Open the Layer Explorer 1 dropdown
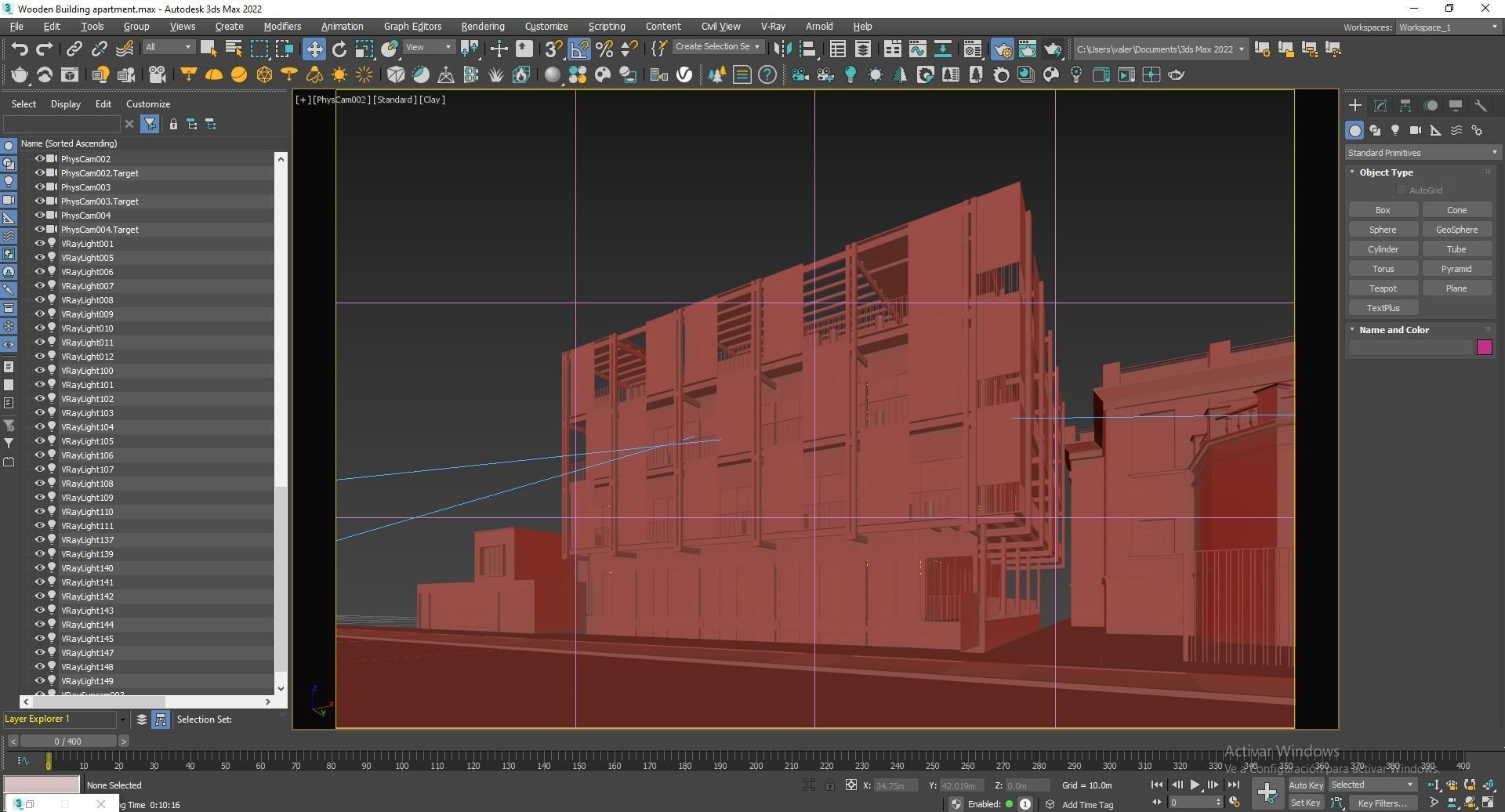This screenshot has width=1505, height=812. 121,720
